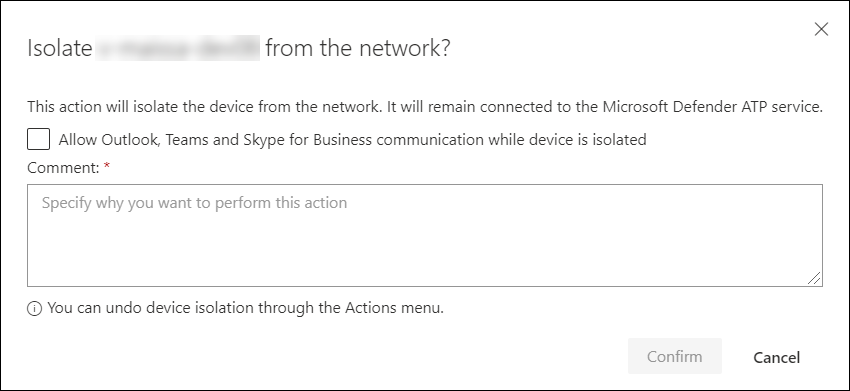The width and height of the screenshot is (850, 391).
Task: Click the info icon beside undo isolation note
Action: click(x=34, y=309)
